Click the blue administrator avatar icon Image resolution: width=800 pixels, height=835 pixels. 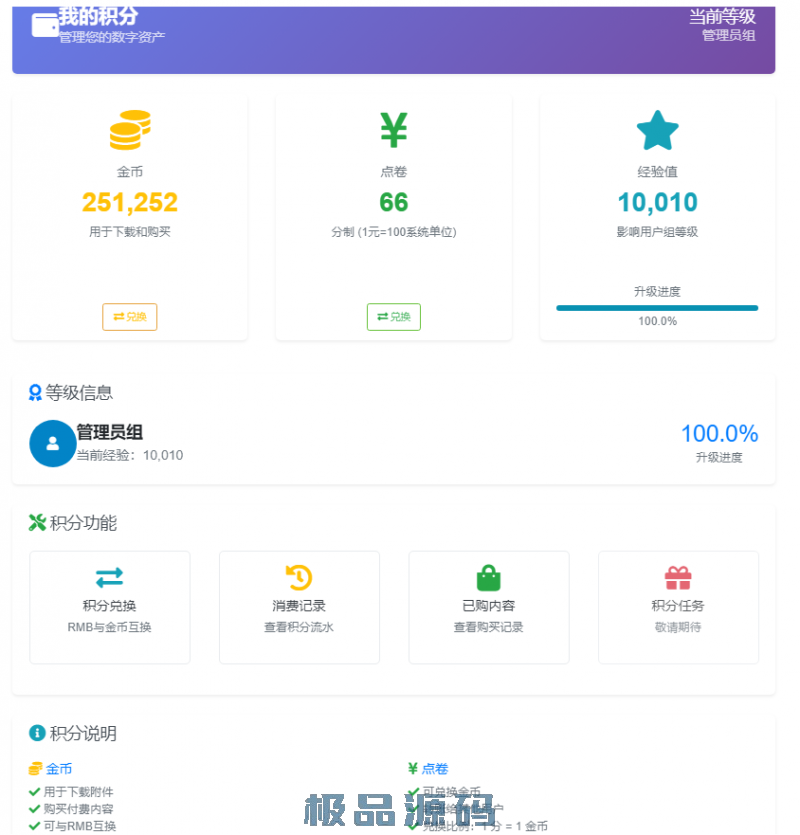tap(53, 443)
